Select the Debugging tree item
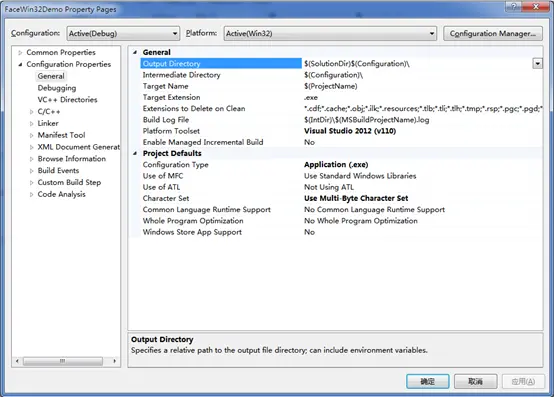554x397 pixels. (57, 88)
